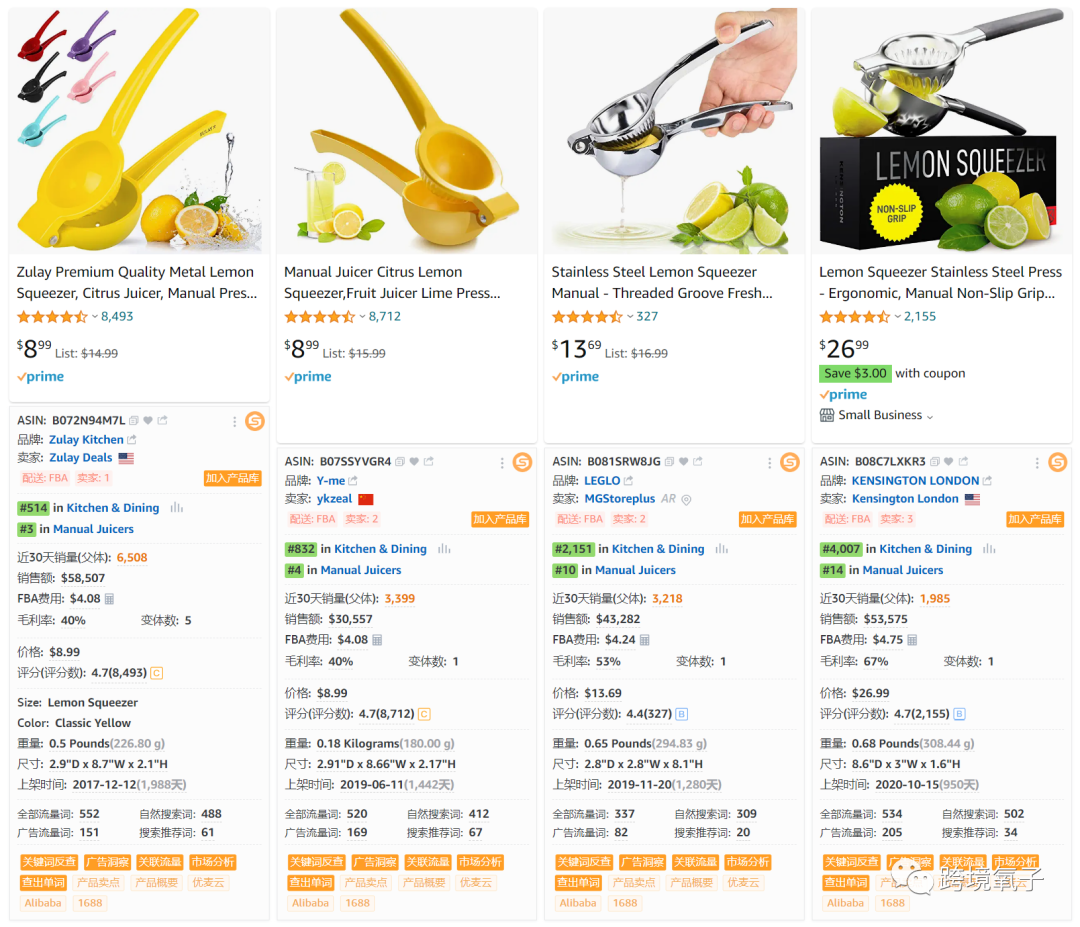Open the three-dot menu for ASIN B081SRW8JG
This screenshot has width=1080, height=927.
pos(769,463)
